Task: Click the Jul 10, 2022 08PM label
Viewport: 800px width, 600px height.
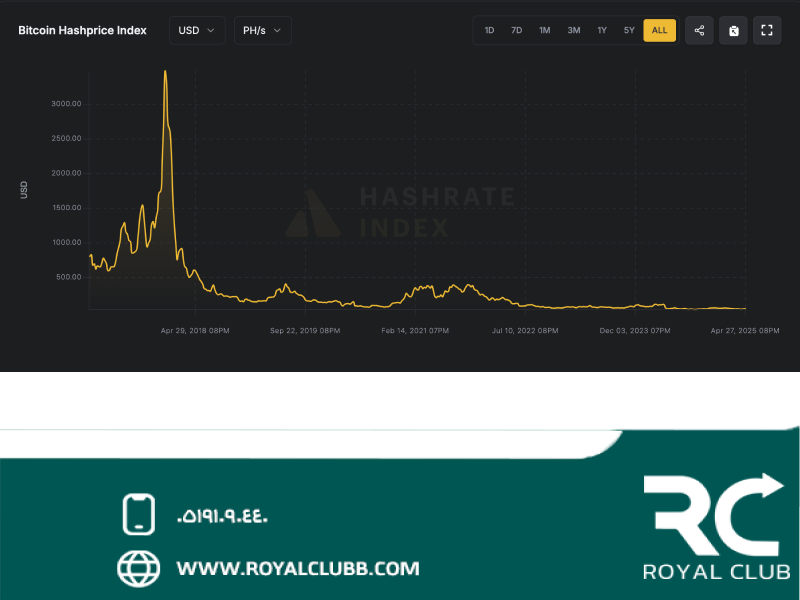Action: pos(525,331)
